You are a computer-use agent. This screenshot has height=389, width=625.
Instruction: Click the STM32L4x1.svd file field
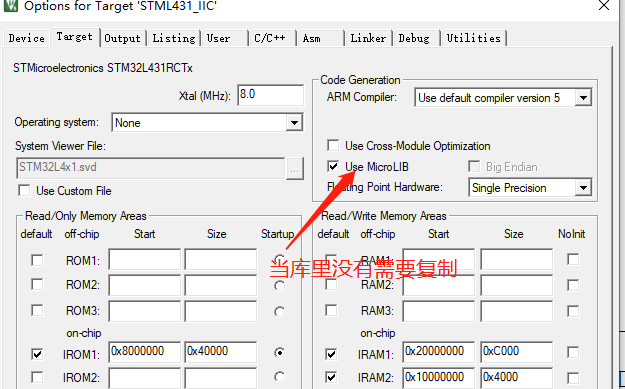pyautogui.click(x=151, y=168)
